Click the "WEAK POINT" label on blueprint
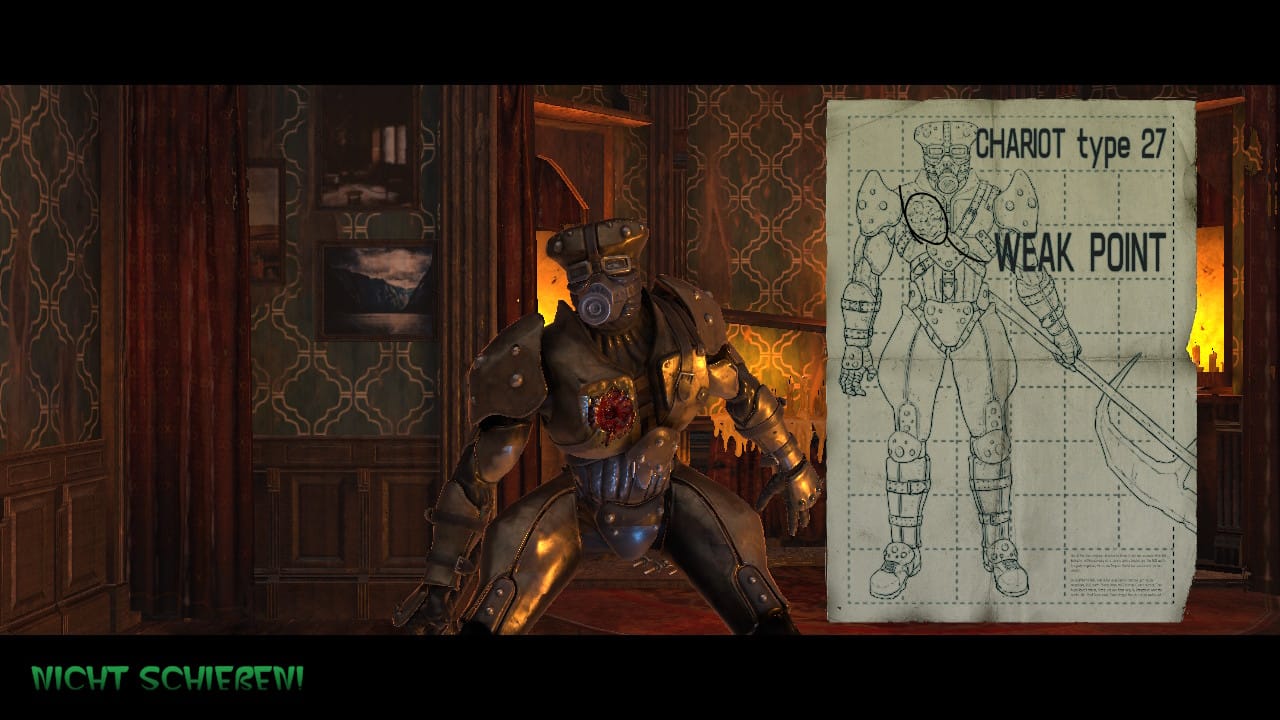This screenshot has height=720, width=1280. click(1080, 253)
